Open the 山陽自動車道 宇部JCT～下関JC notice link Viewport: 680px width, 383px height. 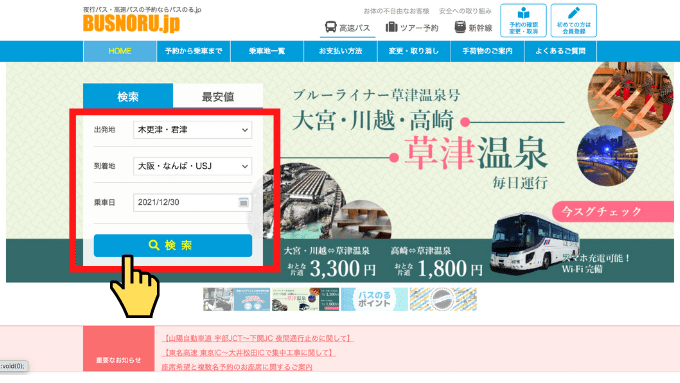point(258,338)
